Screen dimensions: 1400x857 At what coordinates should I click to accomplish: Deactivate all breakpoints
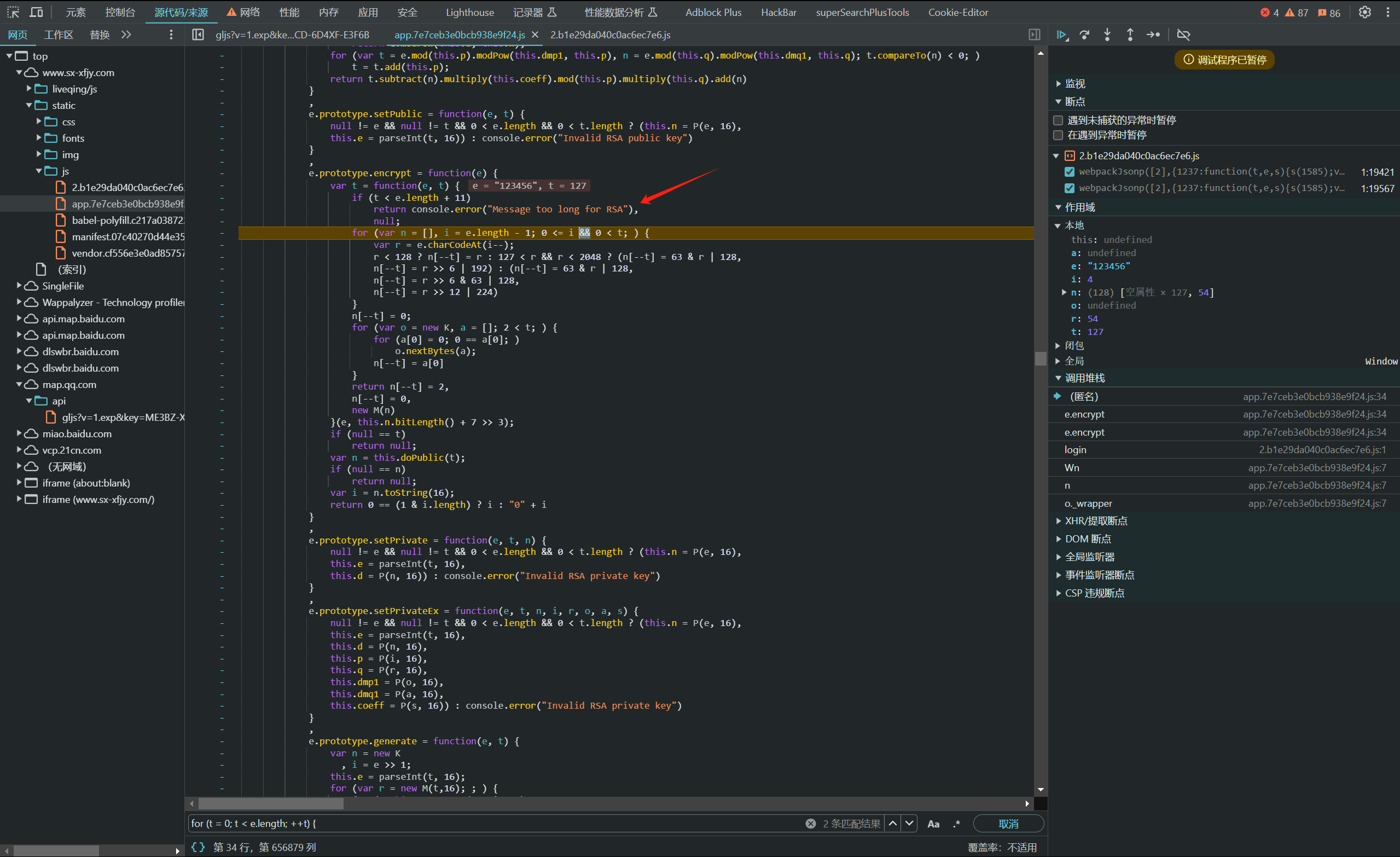coord(1183,34)
